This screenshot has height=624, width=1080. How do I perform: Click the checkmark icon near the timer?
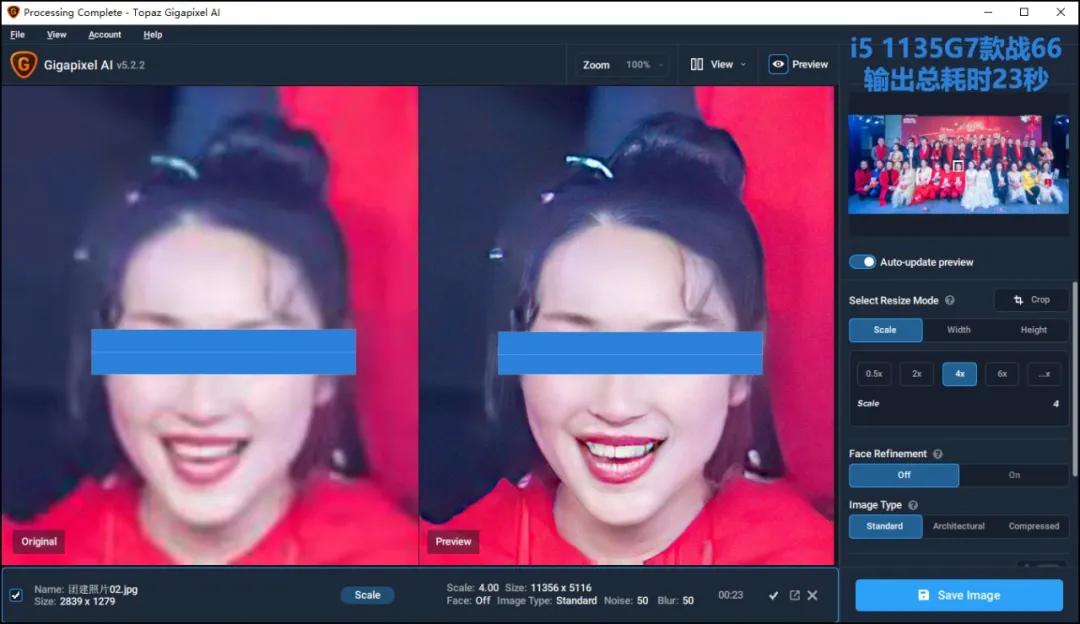coord(774,595)
